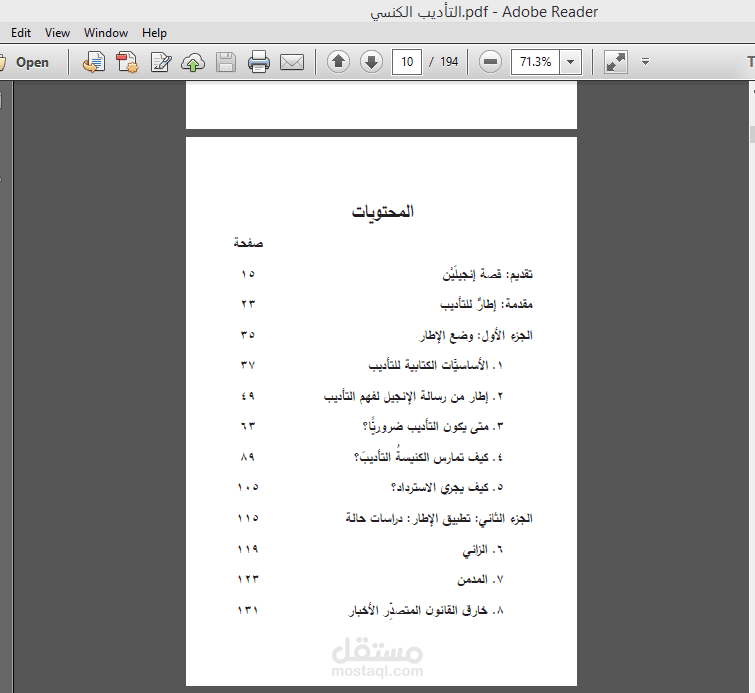Click الجزء الثاني: تطبيق الإطار entry
The height and width of the screenshot is (693, 755).
coord(439,518)
